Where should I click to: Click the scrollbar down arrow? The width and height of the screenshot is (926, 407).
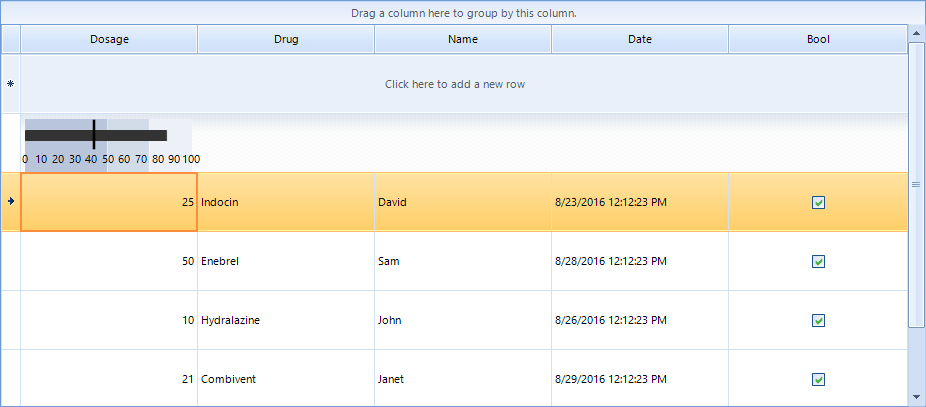click(915, 397)
